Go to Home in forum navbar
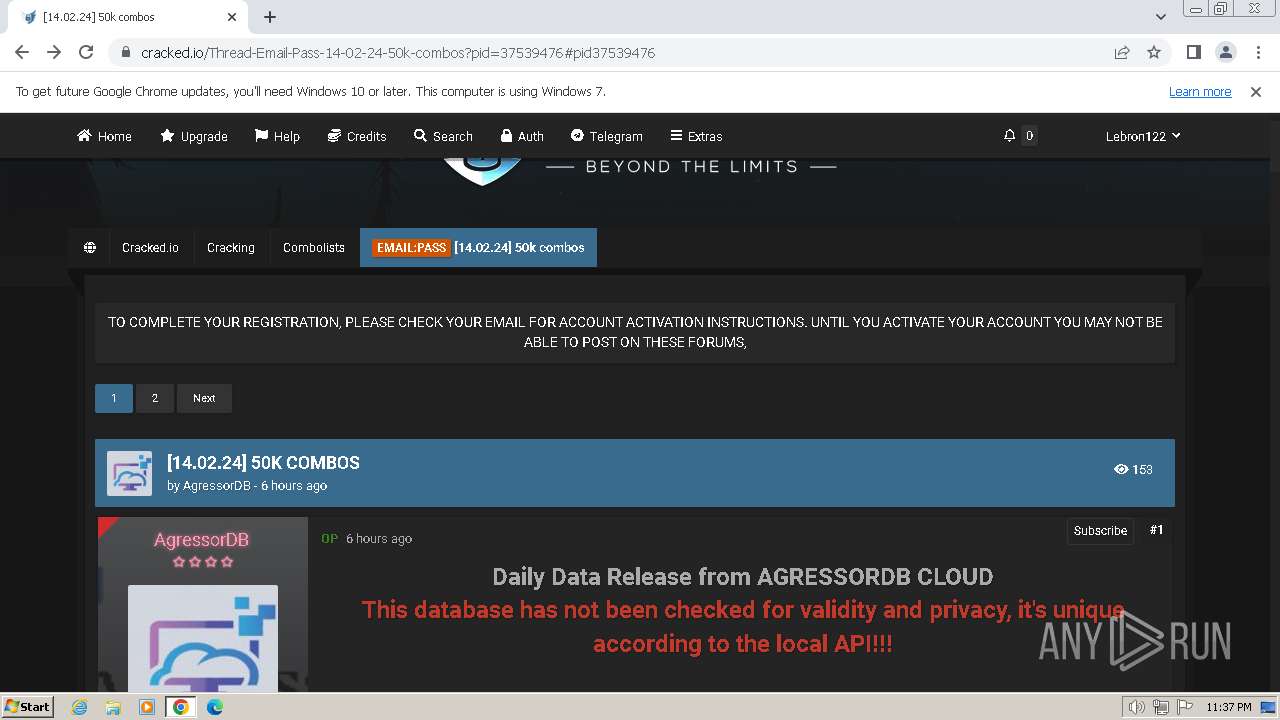The width and height of the screenshot is (1280, 720). tap(104, 136)
